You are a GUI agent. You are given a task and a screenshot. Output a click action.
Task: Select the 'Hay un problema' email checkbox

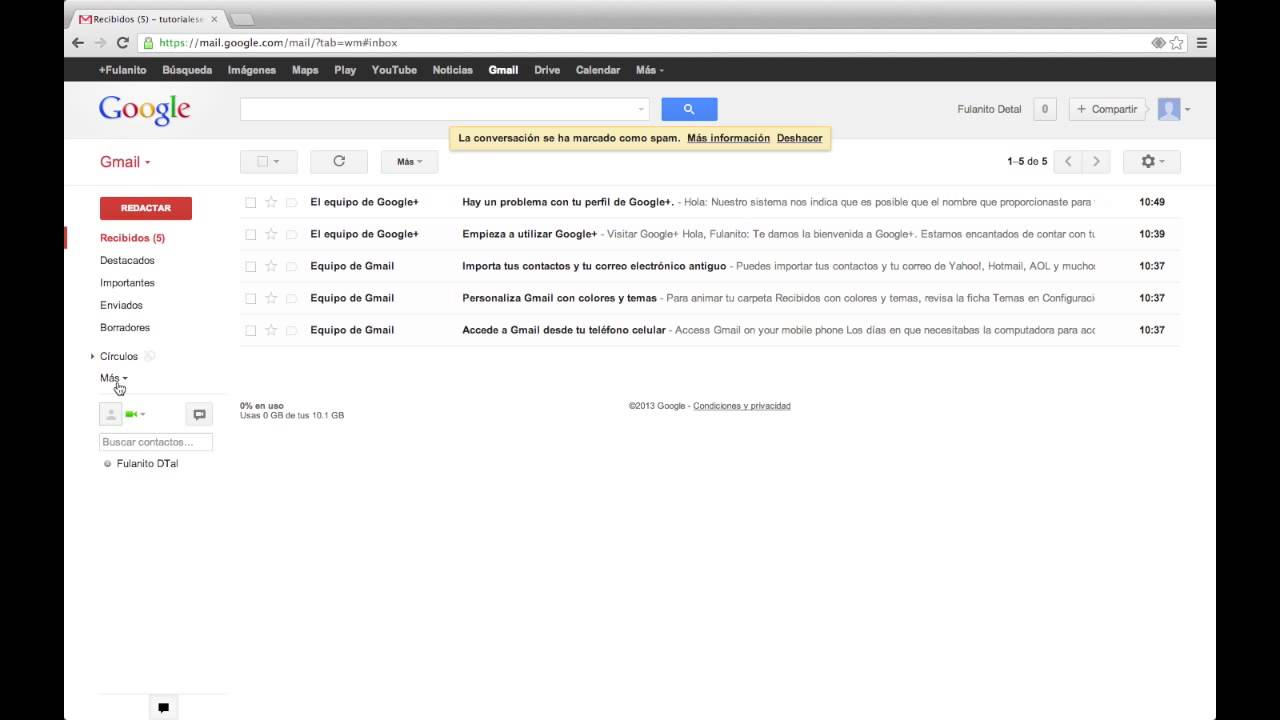point(250,202)
